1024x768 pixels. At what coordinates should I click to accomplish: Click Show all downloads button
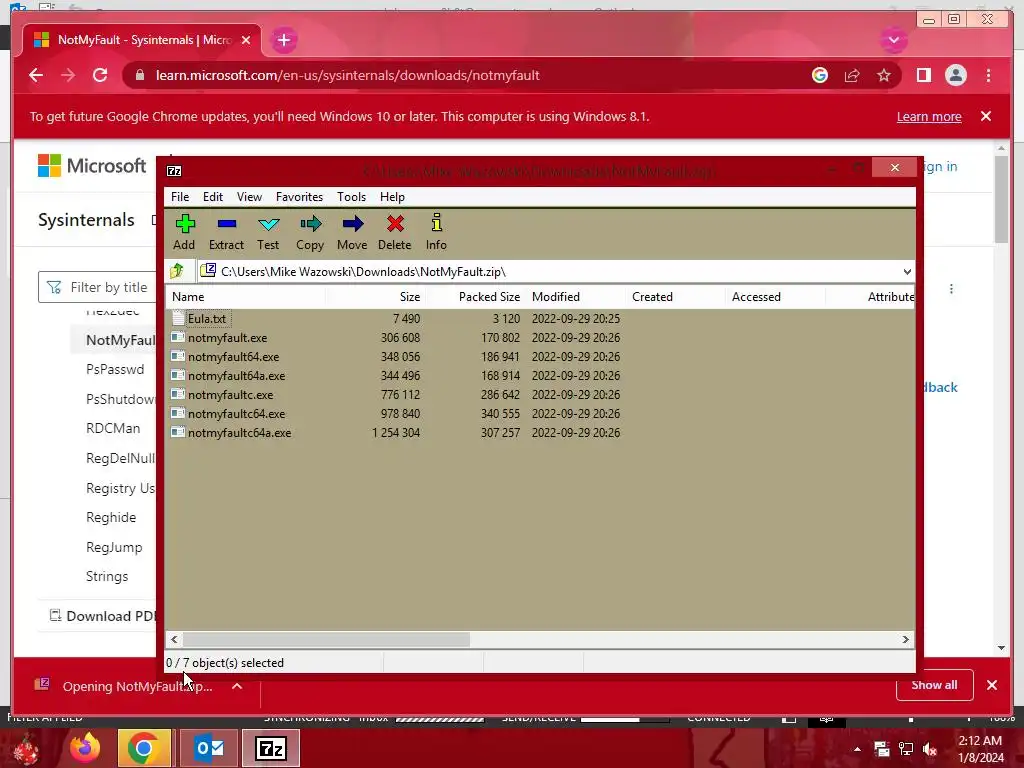coord(935,685)
